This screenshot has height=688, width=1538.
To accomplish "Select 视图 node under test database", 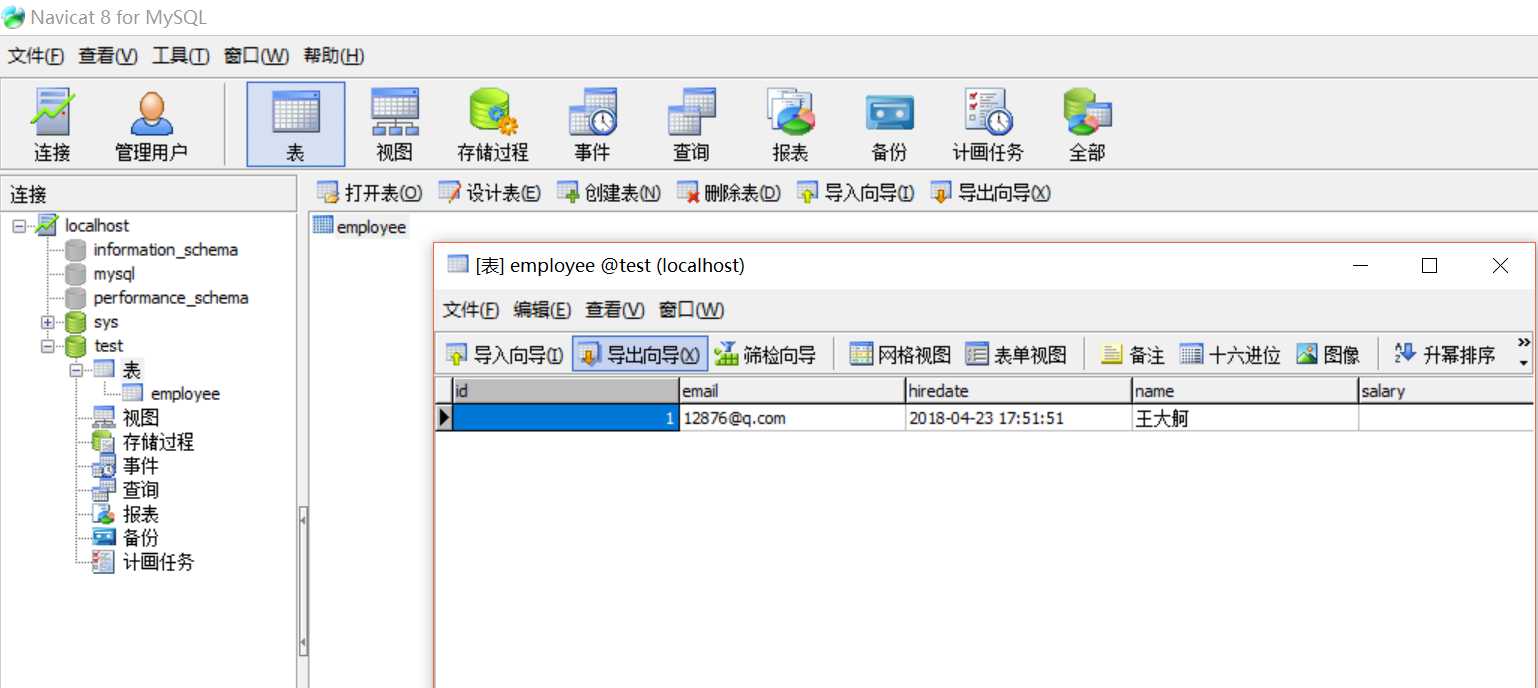I will (x=141, y=418).
